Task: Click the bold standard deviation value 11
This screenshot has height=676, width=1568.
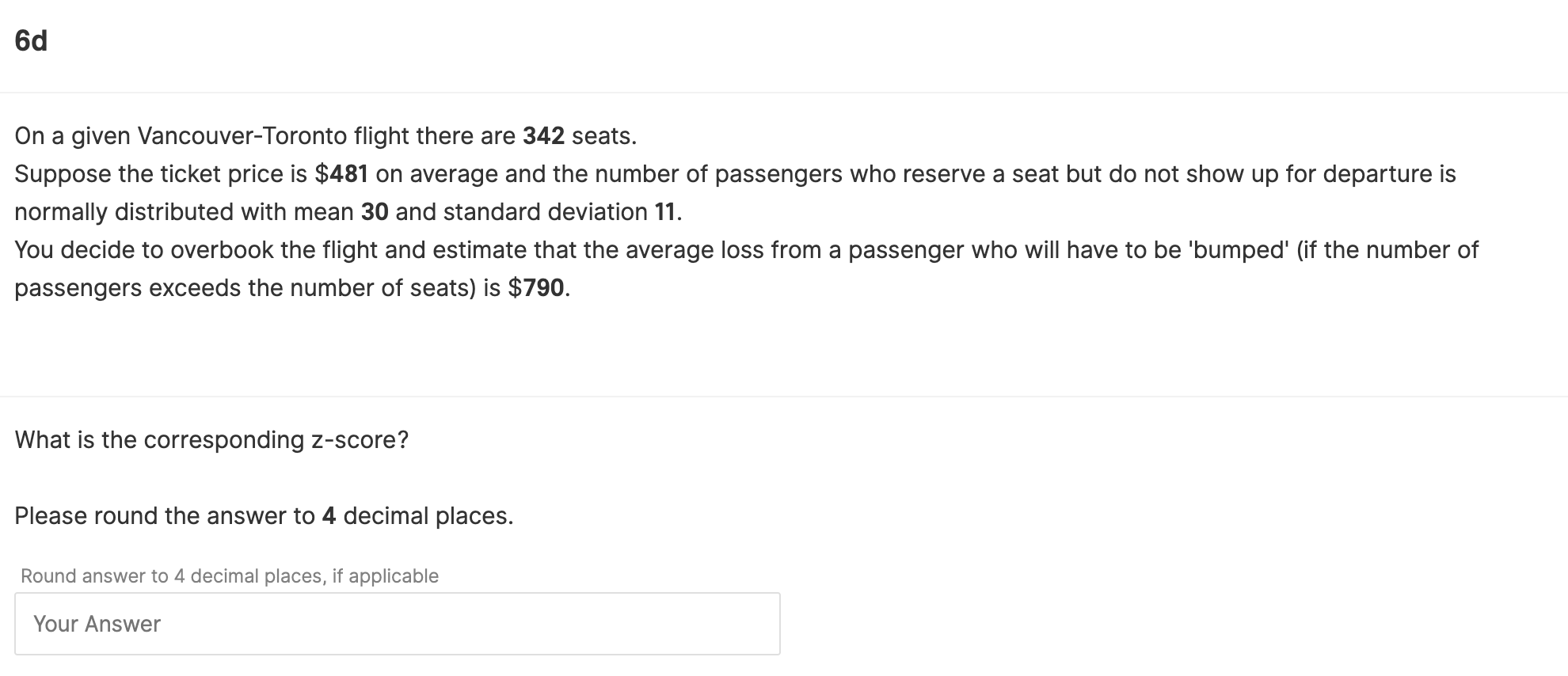Action: pyautogui.click(x=665, y=212)
